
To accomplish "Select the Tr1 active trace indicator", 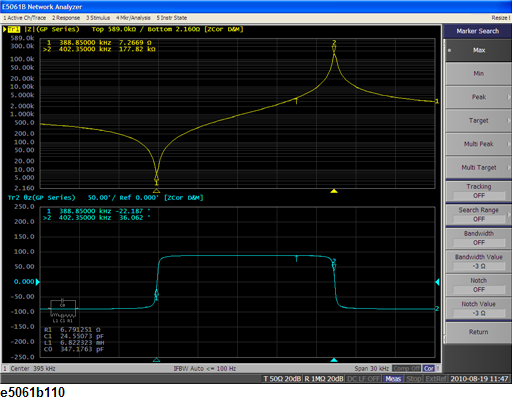I will point(14,29).
